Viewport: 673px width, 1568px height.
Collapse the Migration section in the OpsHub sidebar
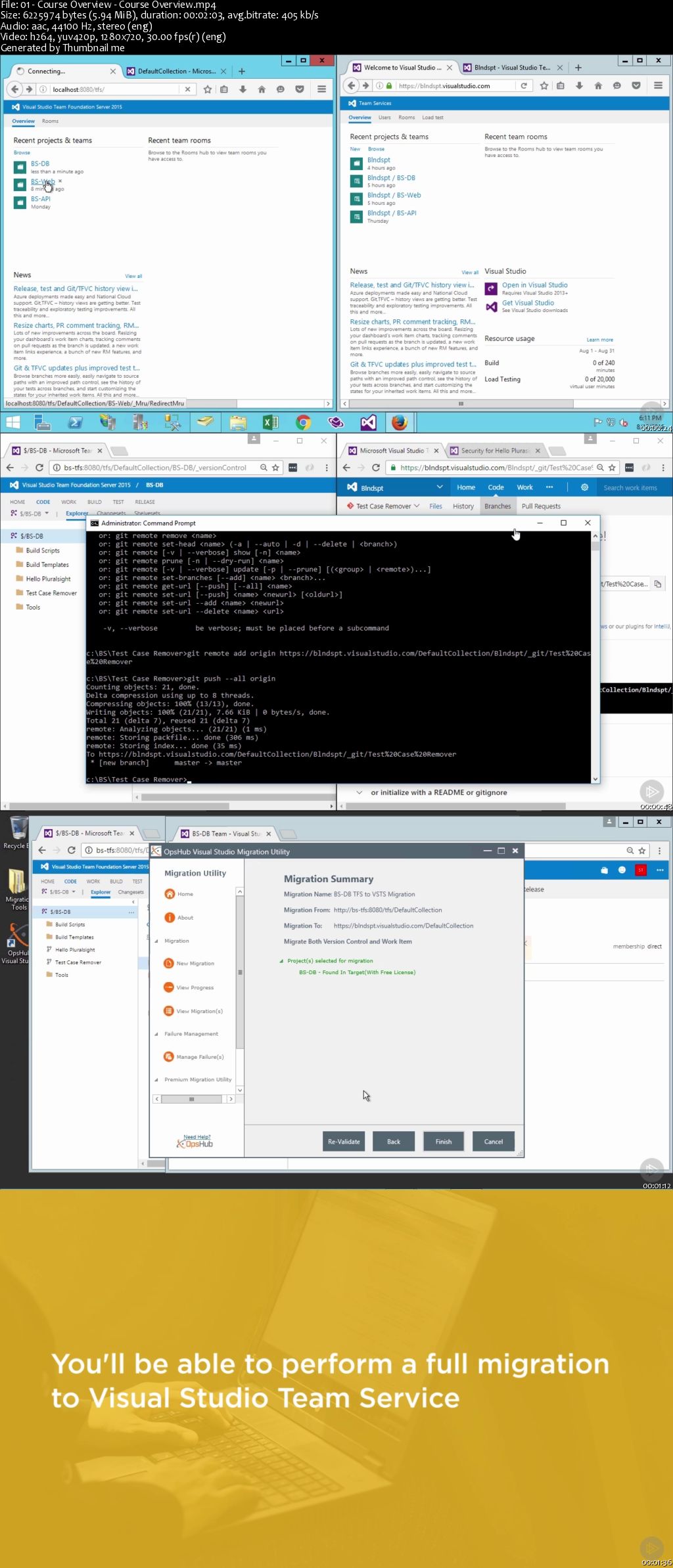pyautogui.click(x=156, y=941)
